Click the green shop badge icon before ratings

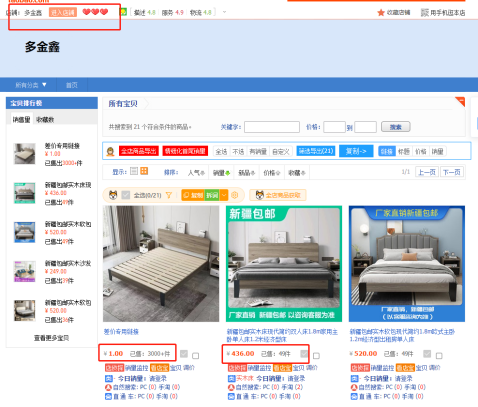tap(123, 12)
